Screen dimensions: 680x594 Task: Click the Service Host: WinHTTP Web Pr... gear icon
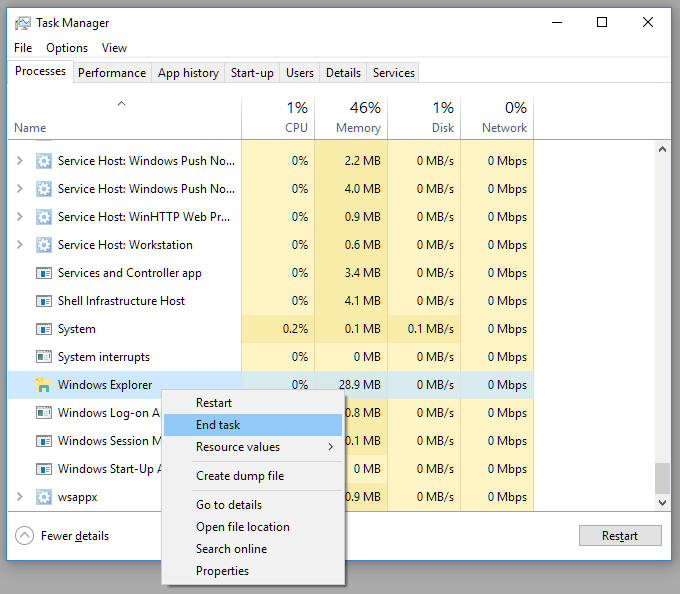pos(43,217)
